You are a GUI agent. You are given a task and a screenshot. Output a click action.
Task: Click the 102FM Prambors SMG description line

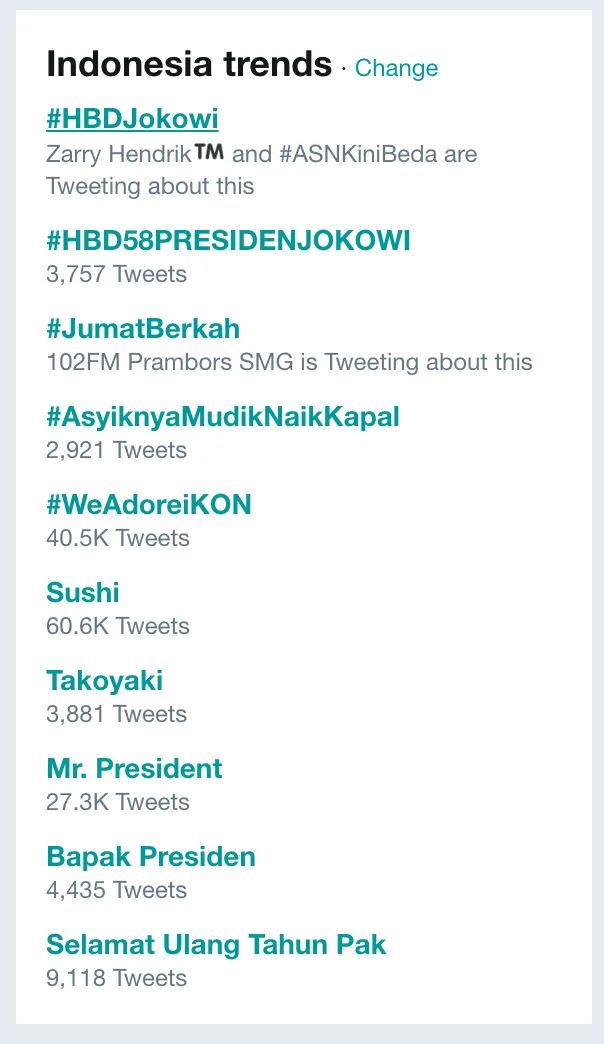coord(289,362)
